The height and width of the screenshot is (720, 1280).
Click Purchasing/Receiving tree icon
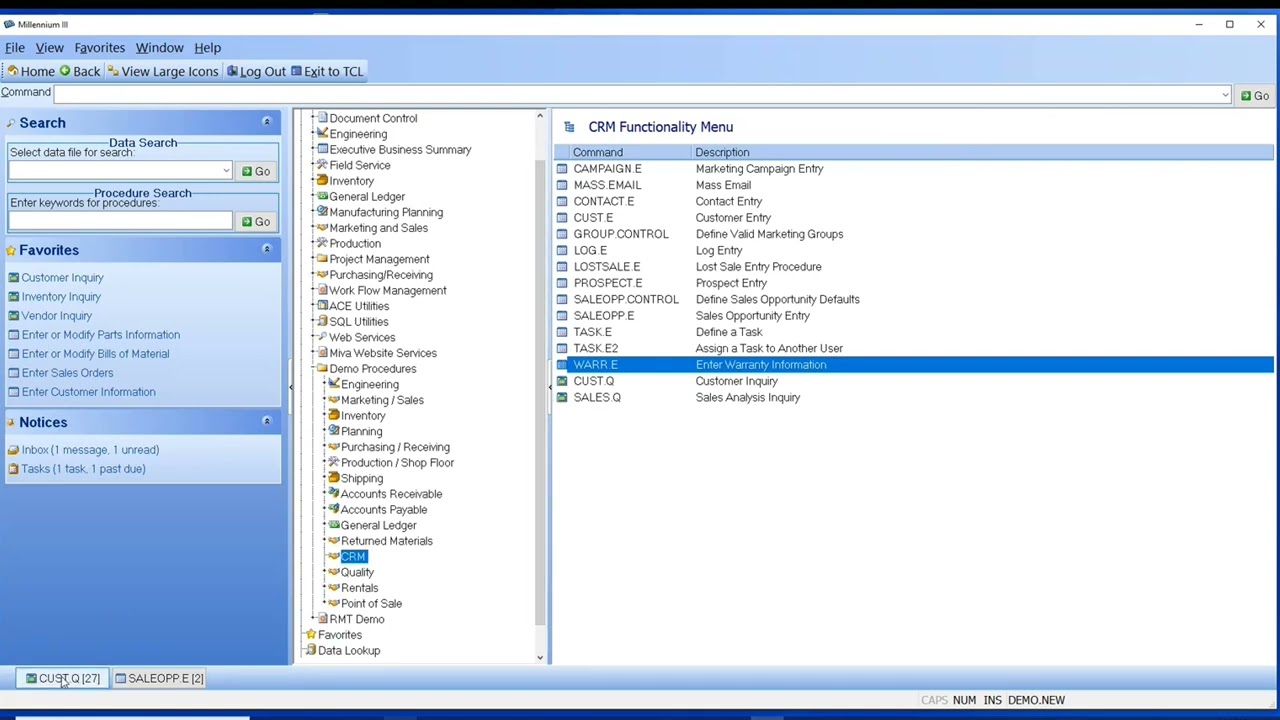click(x=322, y=274)
